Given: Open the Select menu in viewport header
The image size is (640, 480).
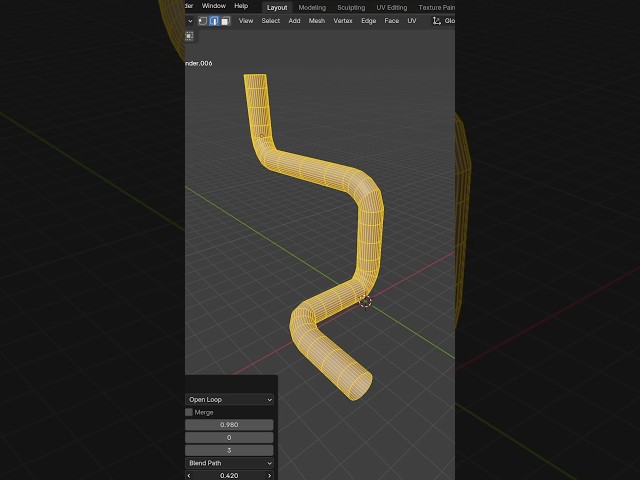Looking at the screenshot, I should point(271,21).
